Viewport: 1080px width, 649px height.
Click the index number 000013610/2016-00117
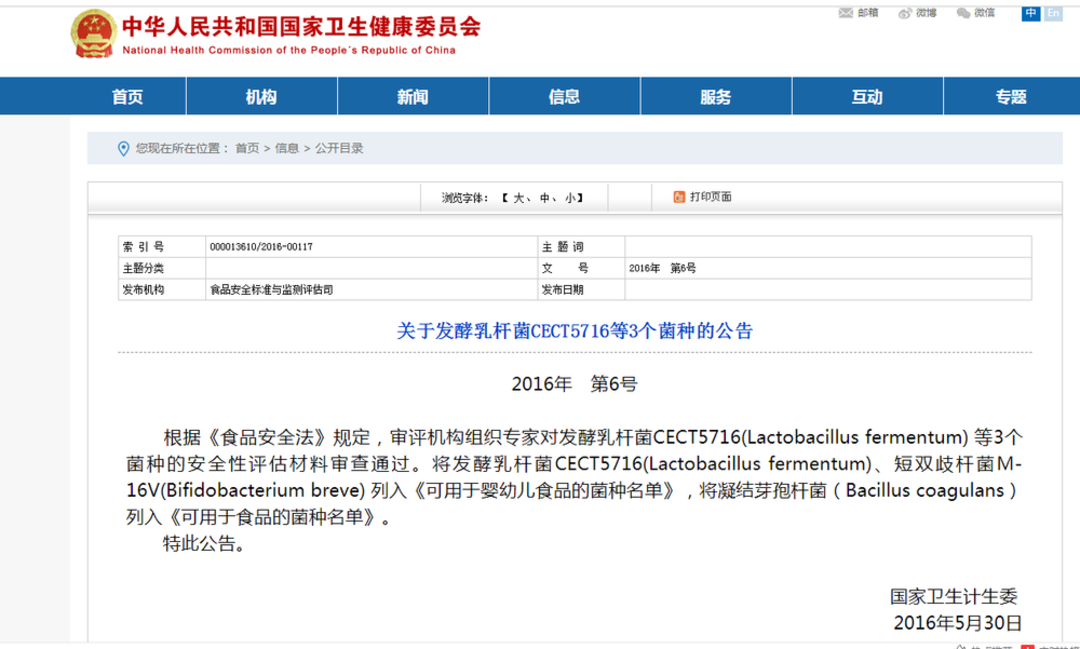[x=261, y=247]
